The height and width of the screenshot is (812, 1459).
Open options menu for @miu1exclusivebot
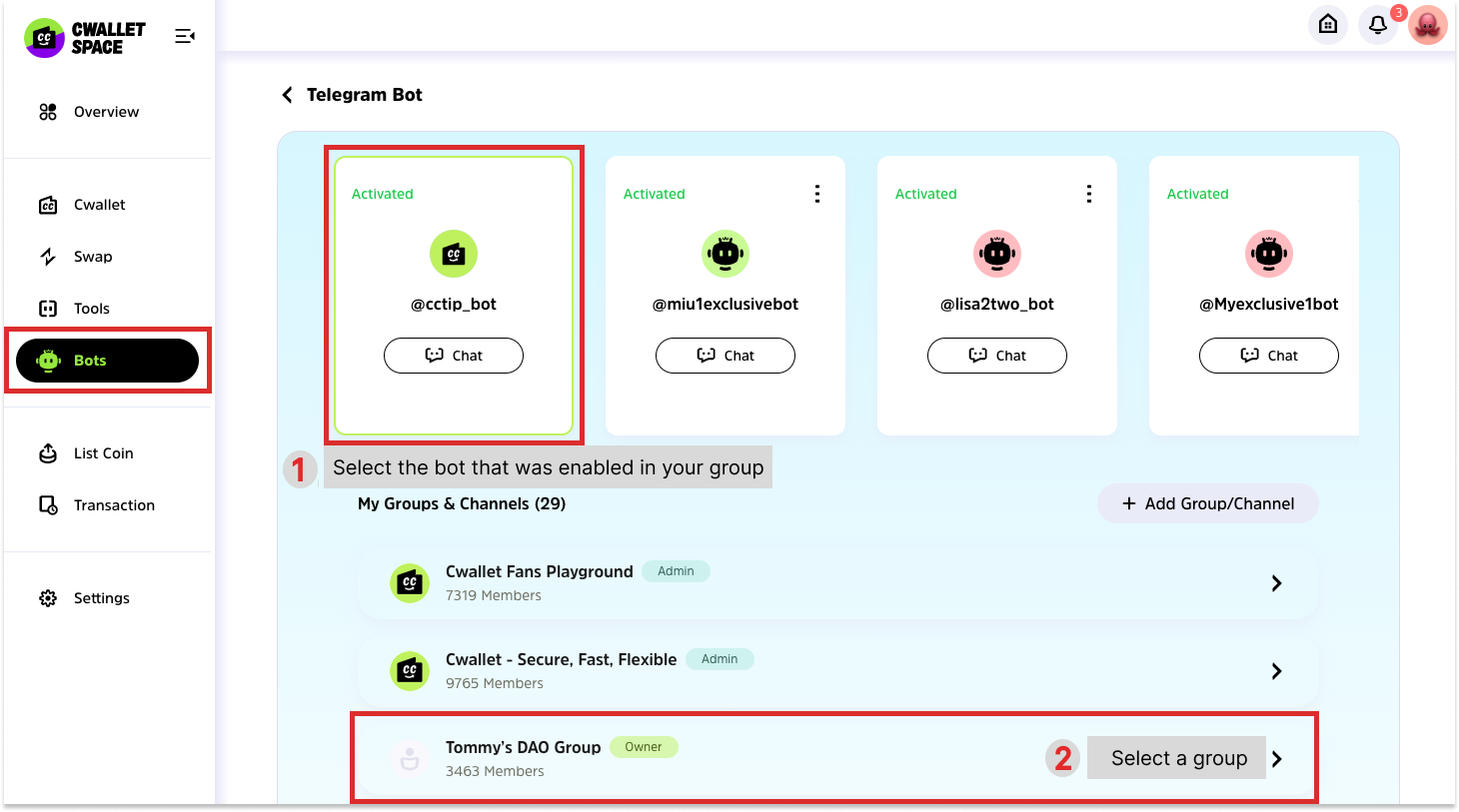coord(816,194)
